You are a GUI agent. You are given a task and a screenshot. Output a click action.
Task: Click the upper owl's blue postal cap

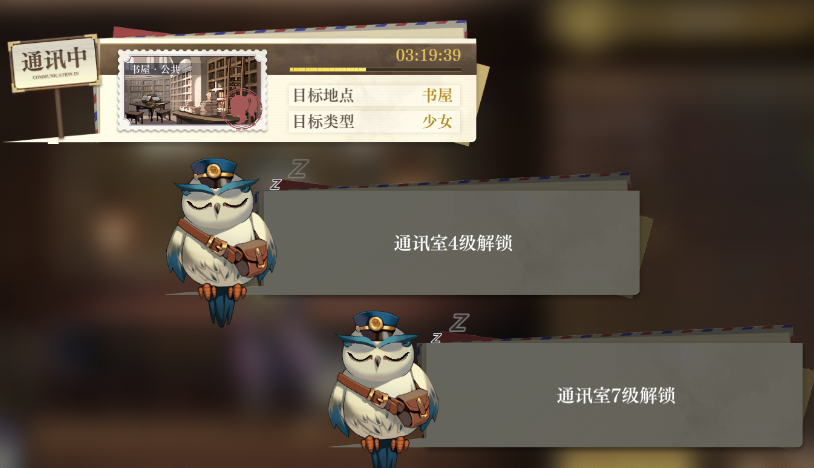click(x=213, y=172)
